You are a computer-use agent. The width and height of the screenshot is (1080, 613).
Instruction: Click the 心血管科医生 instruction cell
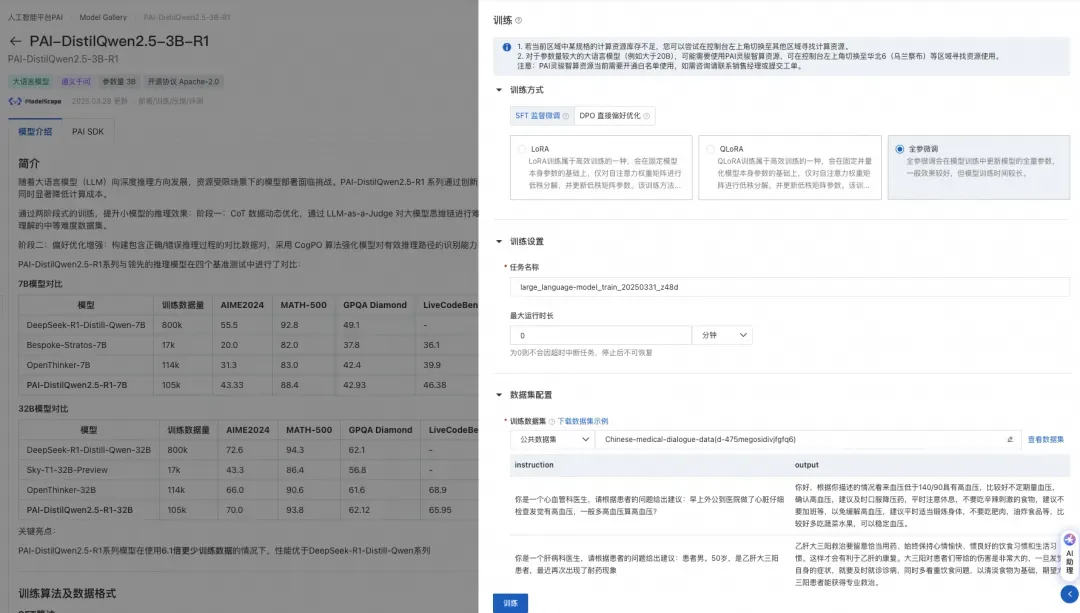649,506
